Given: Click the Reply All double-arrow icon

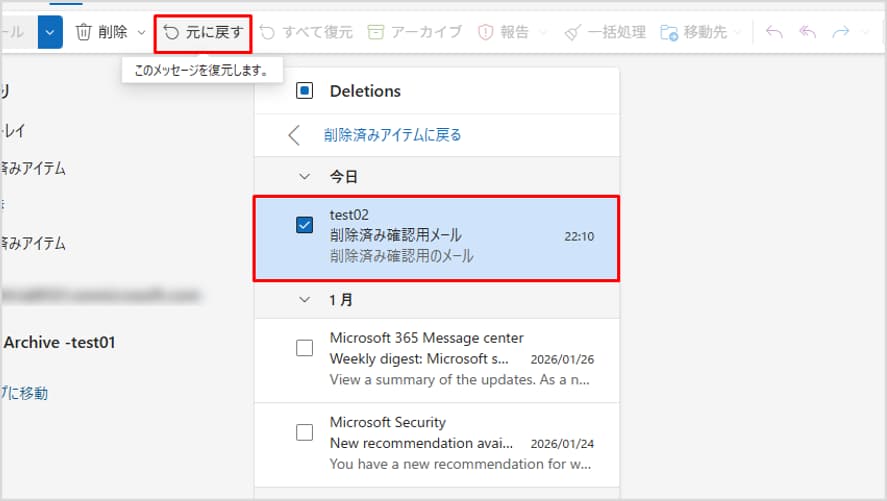Looking at the screenshot, I should 807,32.
